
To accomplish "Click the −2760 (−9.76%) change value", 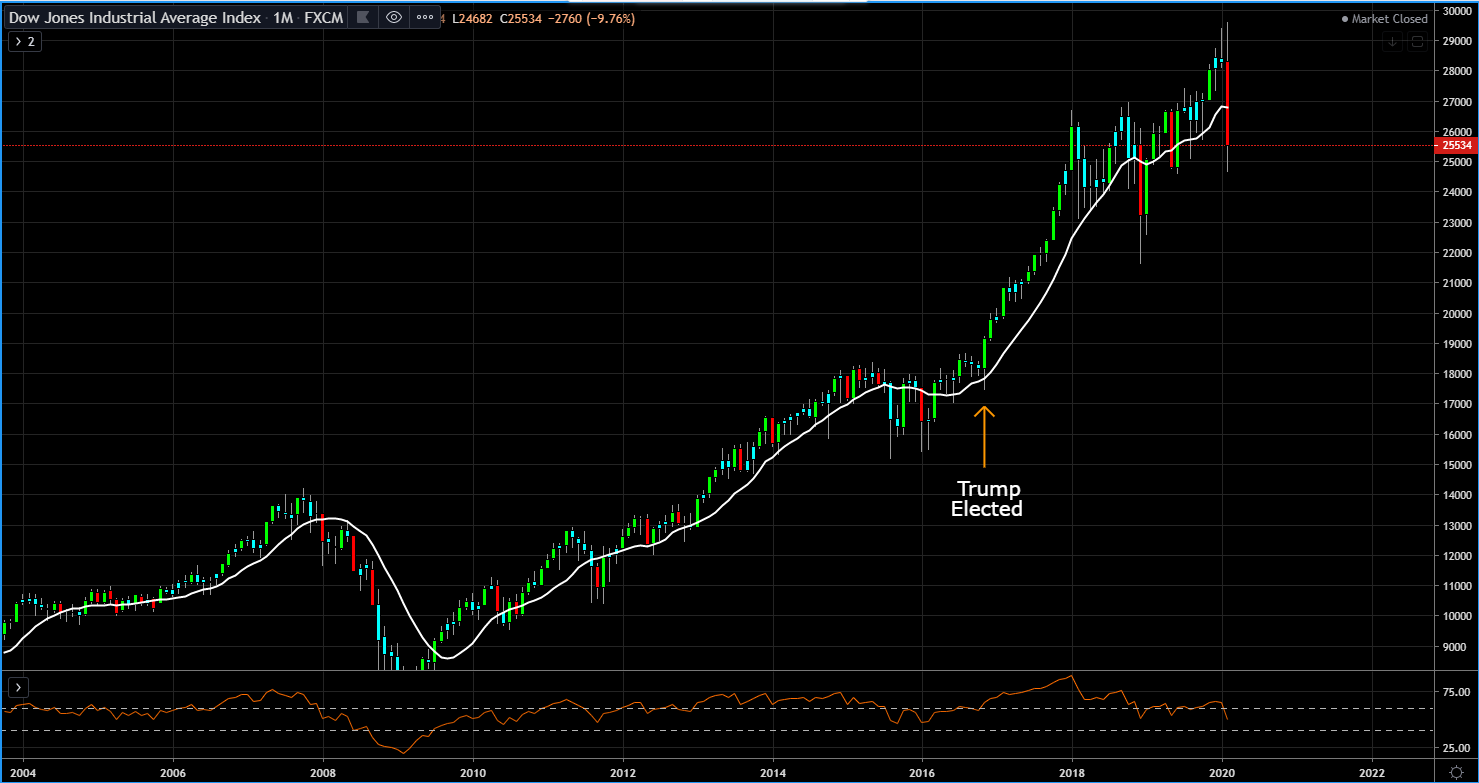I will pyautogui.click(x=593, y=19).
